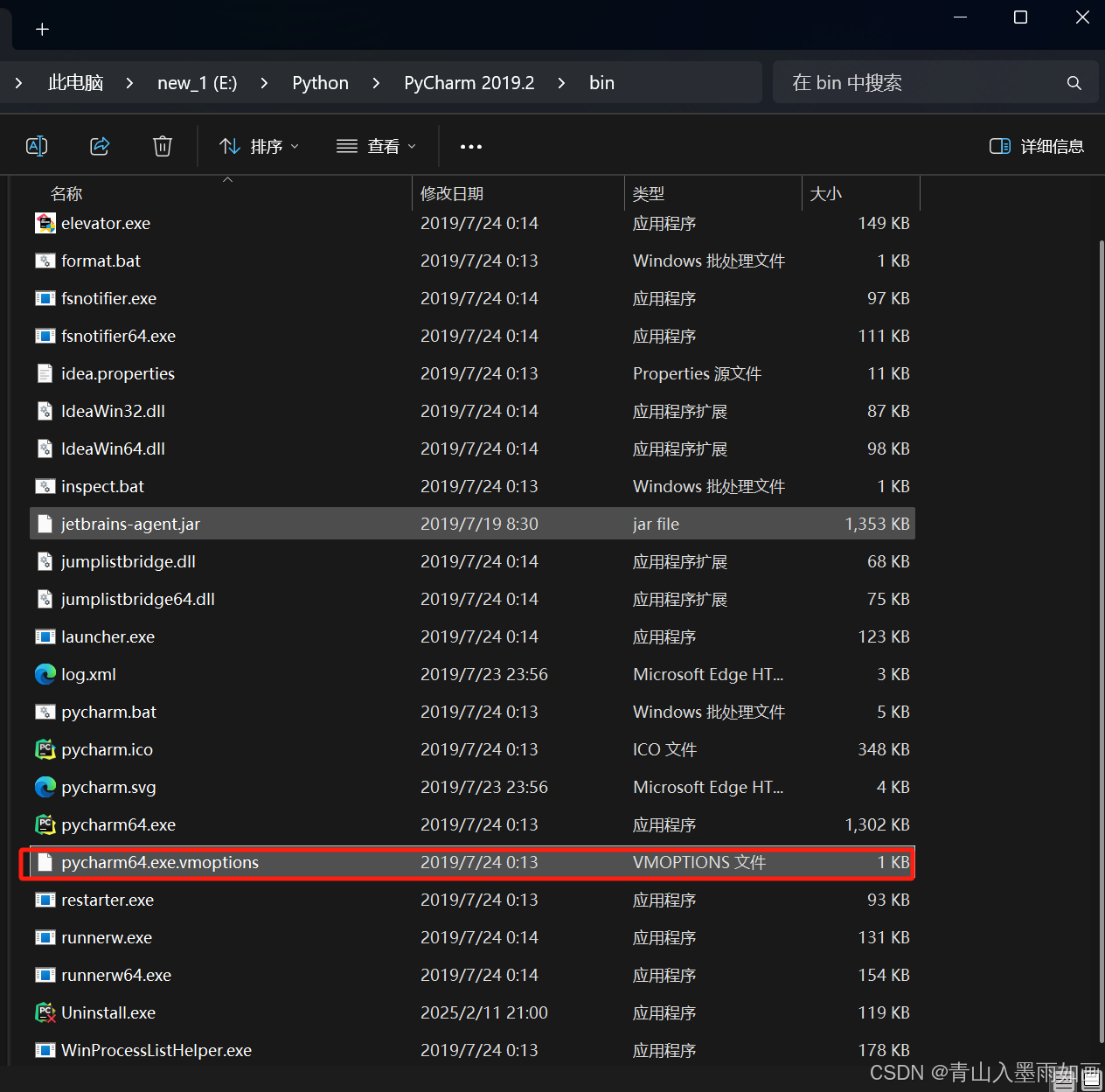Image resolution: width=1105 pixels, height=1092 pixels.
Task: Go to new_1 (E:) in breadcrumb
Action: [x=198, y=83]
